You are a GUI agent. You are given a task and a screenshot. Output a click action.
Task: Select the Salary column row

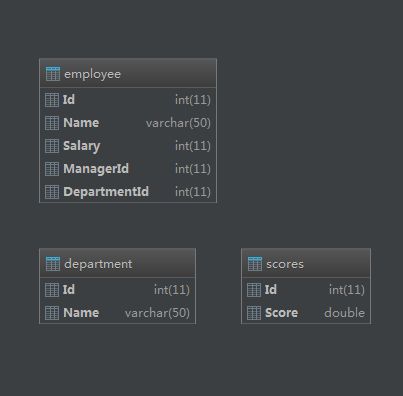(128, 146)
